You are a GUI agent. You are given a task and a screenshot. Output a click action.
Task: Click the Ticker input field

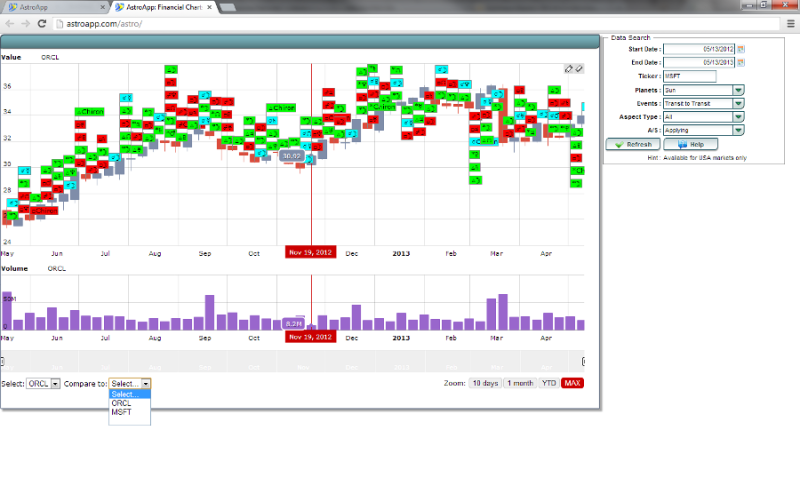[x=690, y=75]
